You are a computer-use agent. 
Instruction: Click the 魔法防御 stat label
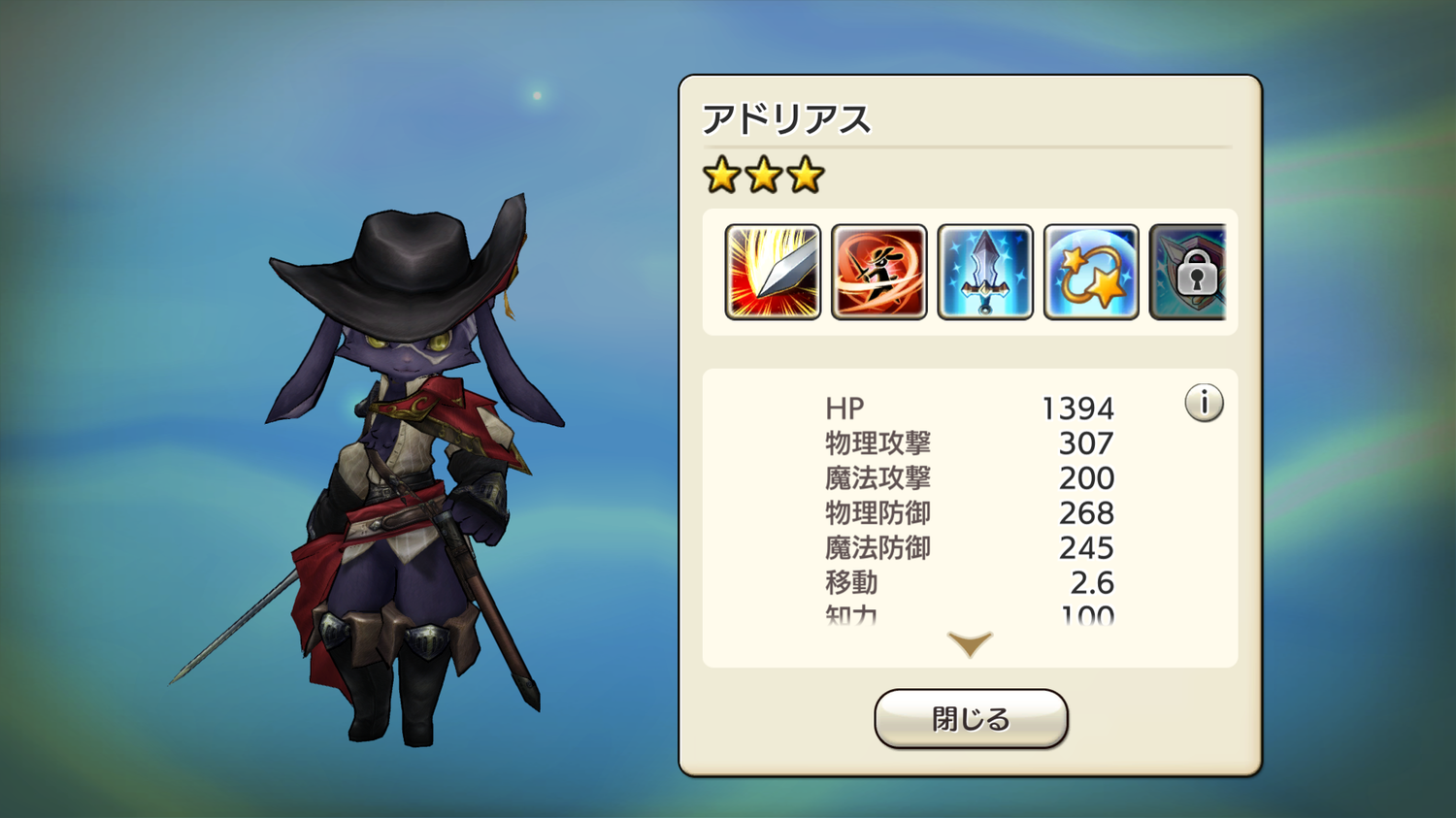click(x=877, y=548)
